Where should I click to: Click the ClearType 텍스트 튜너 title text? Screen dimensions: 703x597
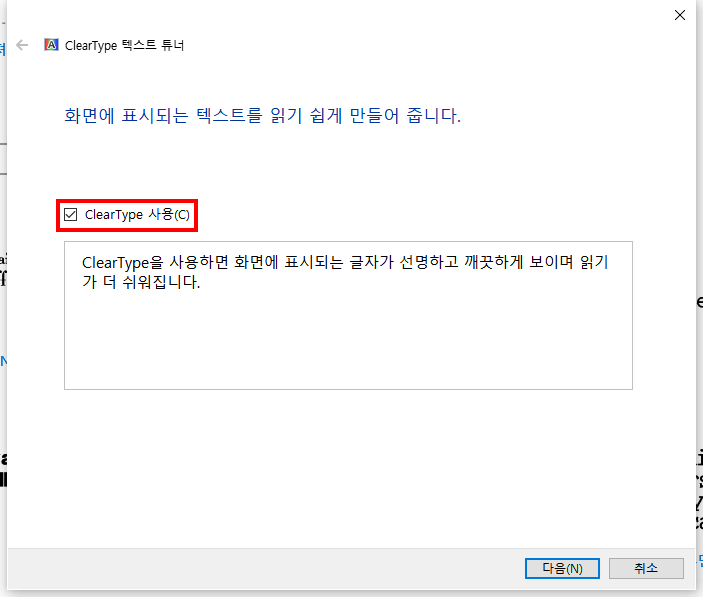[x=125, y=45]
